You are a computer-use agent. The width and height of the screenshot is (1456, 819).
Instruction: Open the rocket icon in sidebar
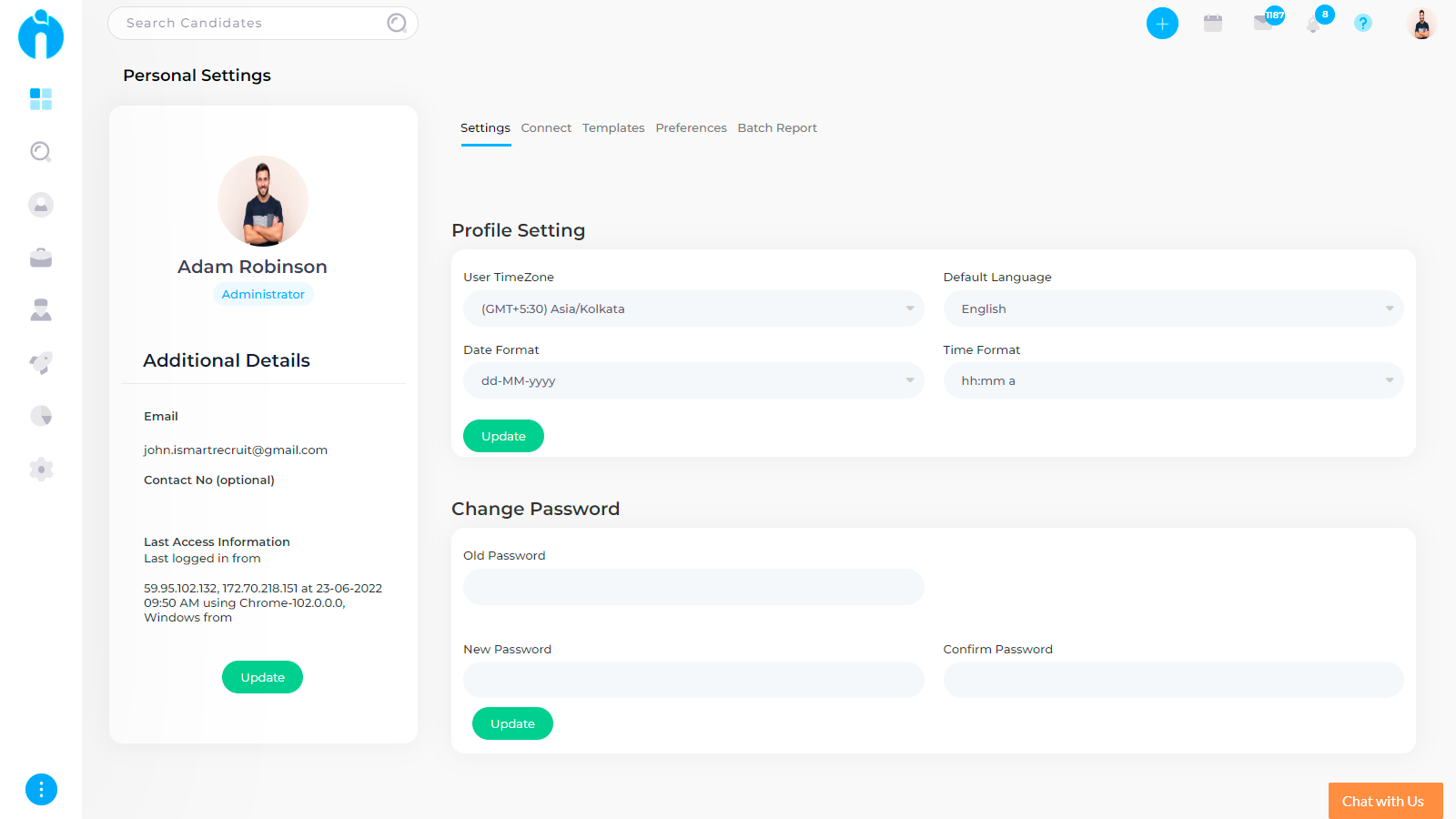[x=41, y=363]
